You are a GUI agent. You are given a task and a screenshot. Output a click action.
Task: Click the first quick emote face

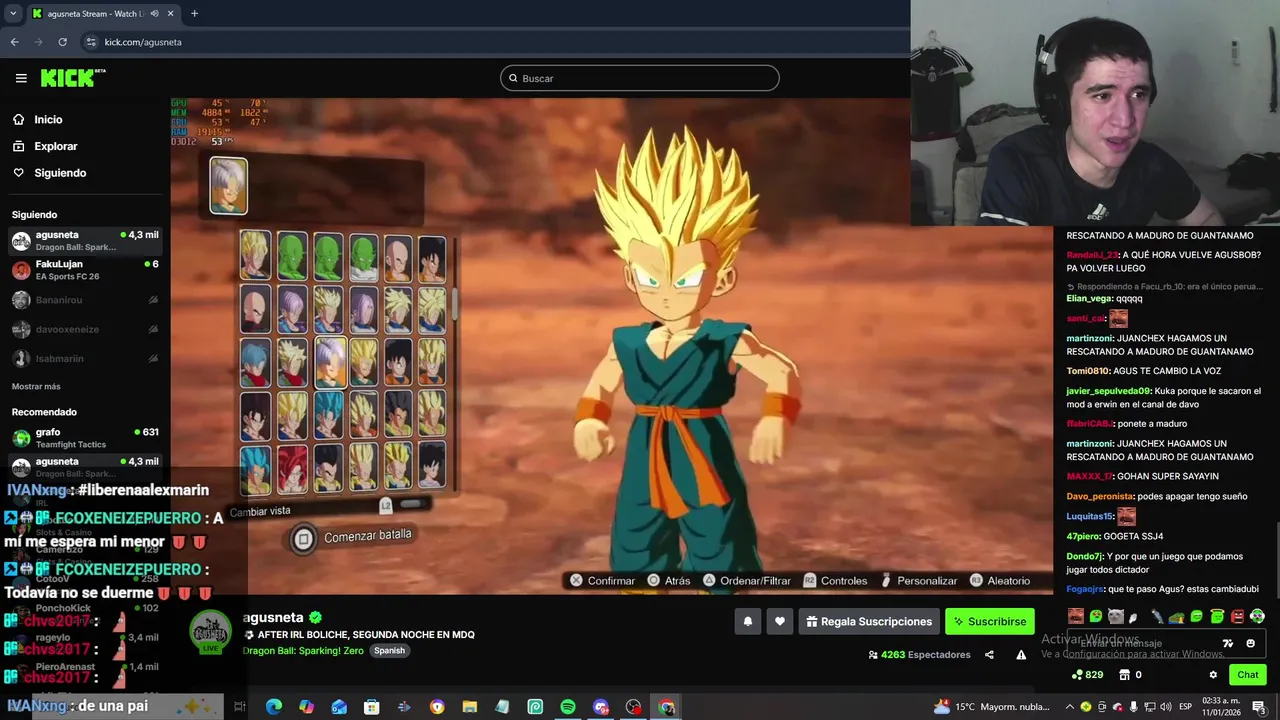(x=1075, y=616)
